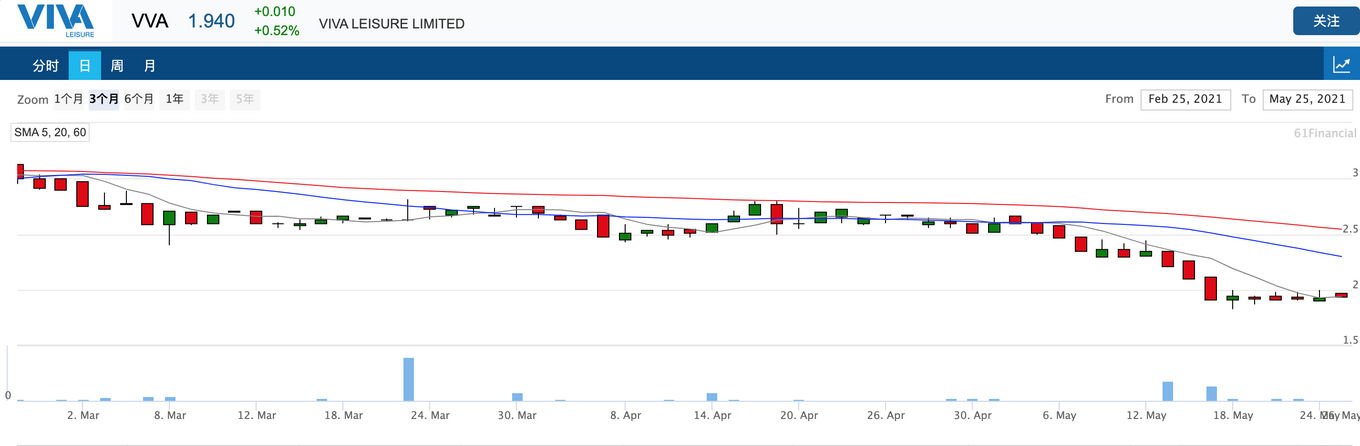1360x446 pixels.
Task: Click the 18. May date axis label
Action: pos(1233,414)
